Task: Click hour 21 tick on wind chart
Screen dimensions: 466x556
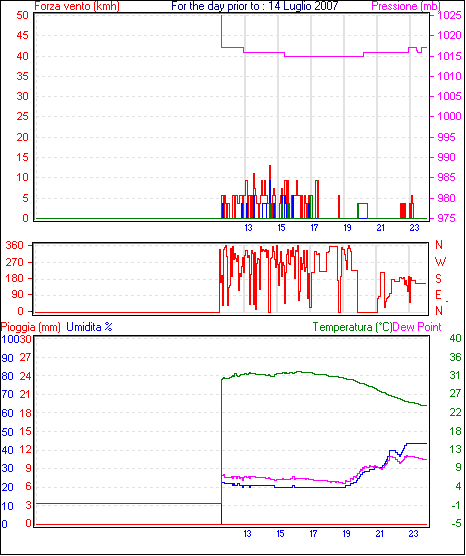Action: [381, 228]
